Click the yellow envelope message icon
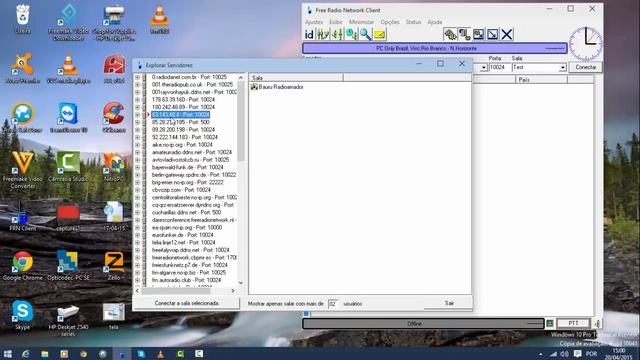Image resolution: width=640 pixels, height=360 pixels. (380, 35)
